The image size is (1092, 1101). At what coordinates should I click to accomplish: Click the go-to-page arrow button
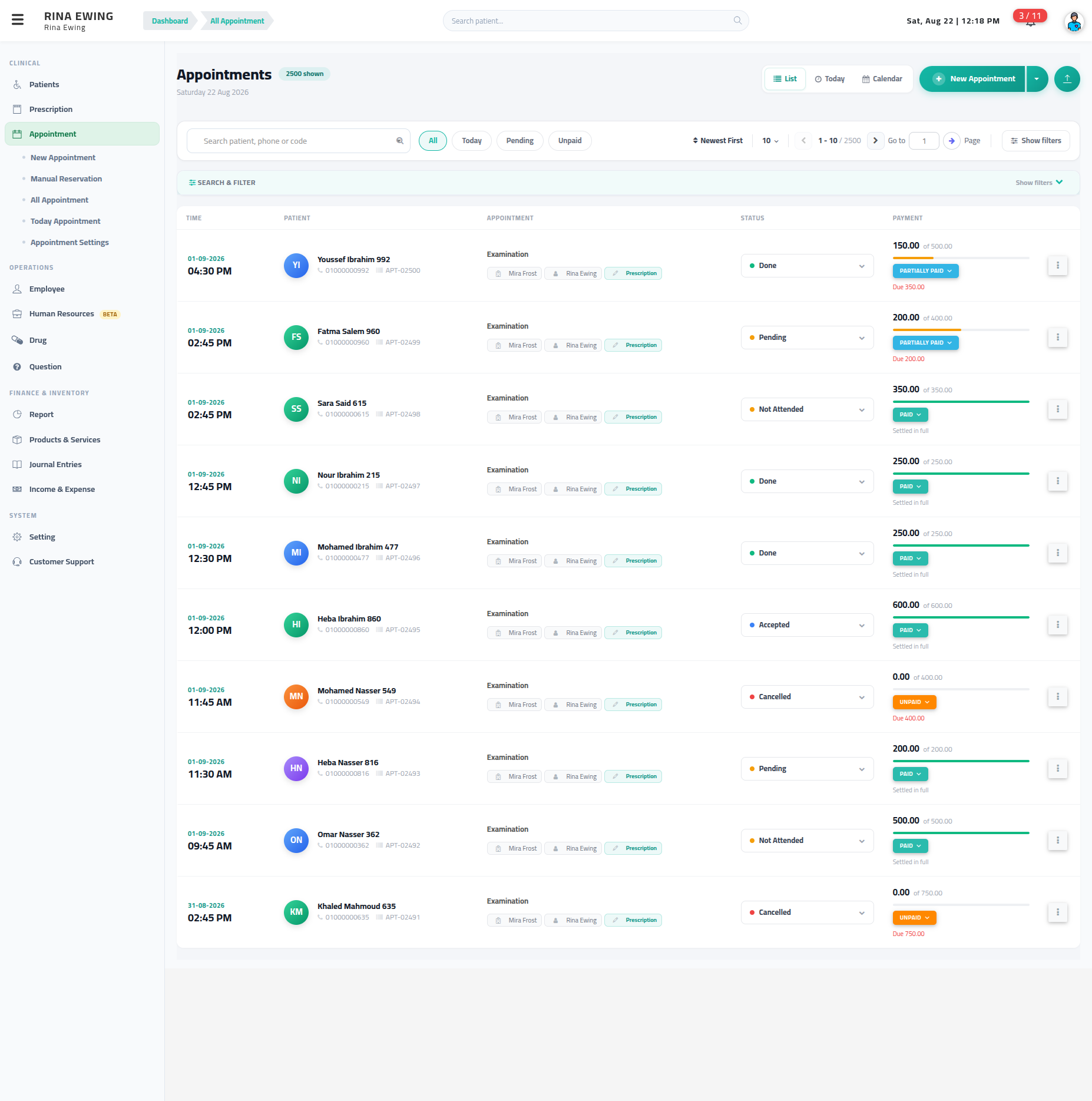point(951,141)
